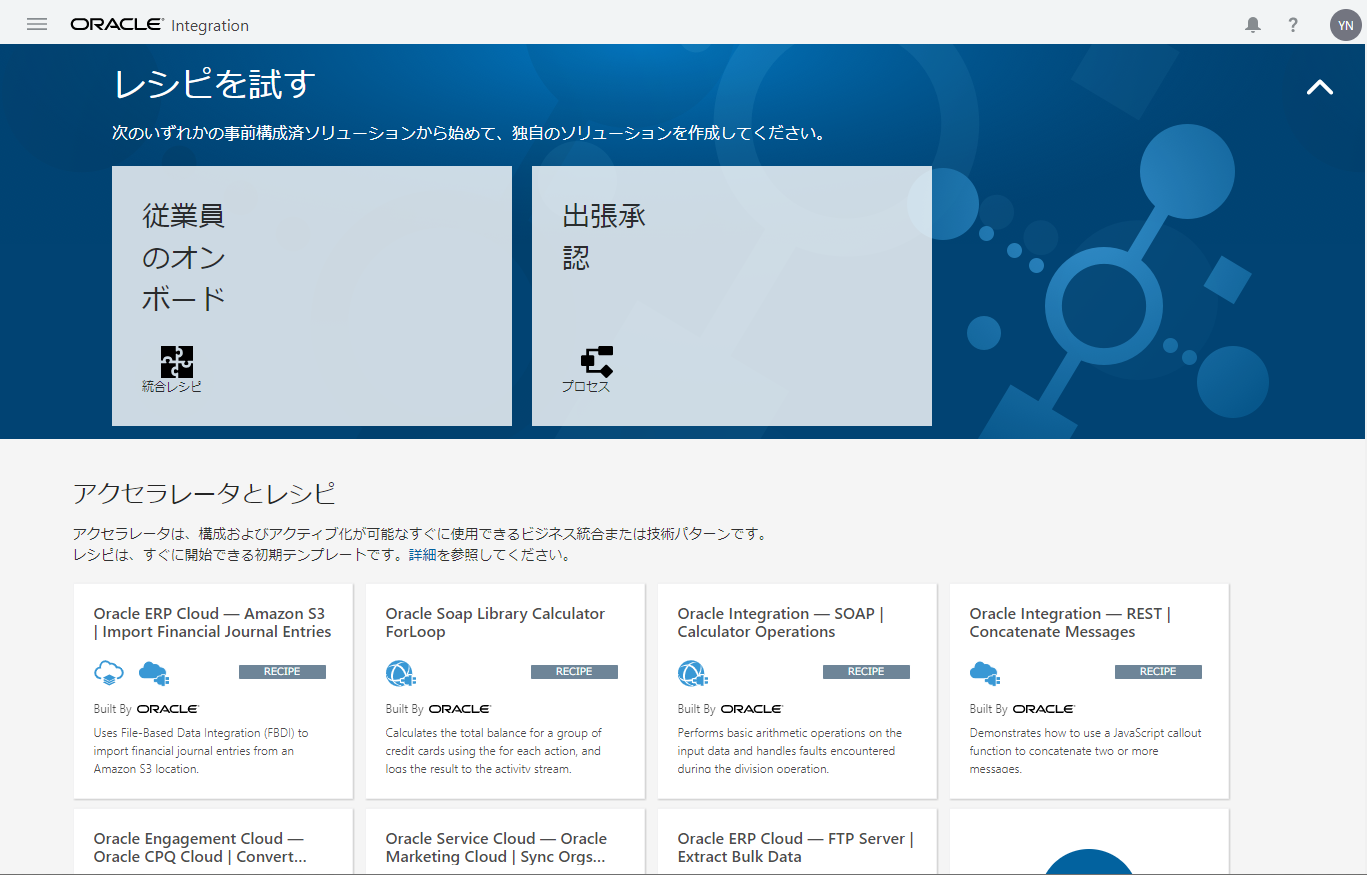This screenshot has width=1367, height=875.
Task: Open the hamburger navigation menu
Action: [37, 24]
